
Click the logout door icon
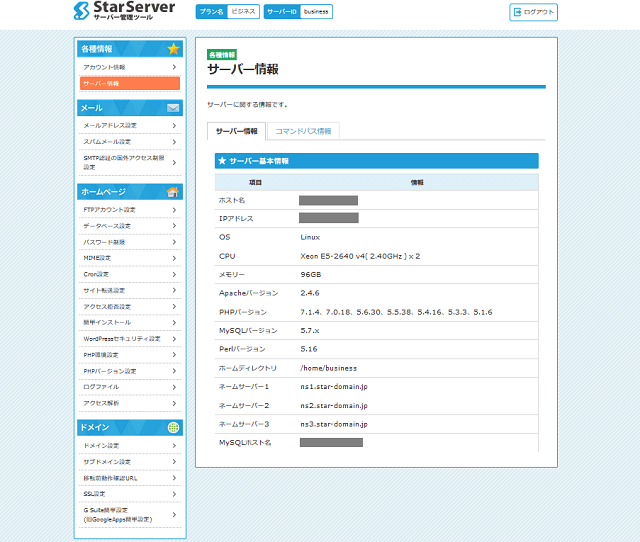[x=518, y=12]
